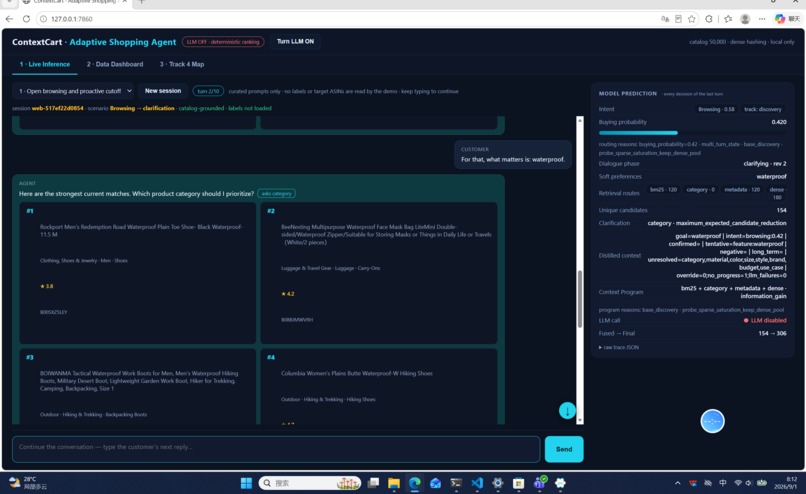View site information icon beside the address

pos(44,19)
